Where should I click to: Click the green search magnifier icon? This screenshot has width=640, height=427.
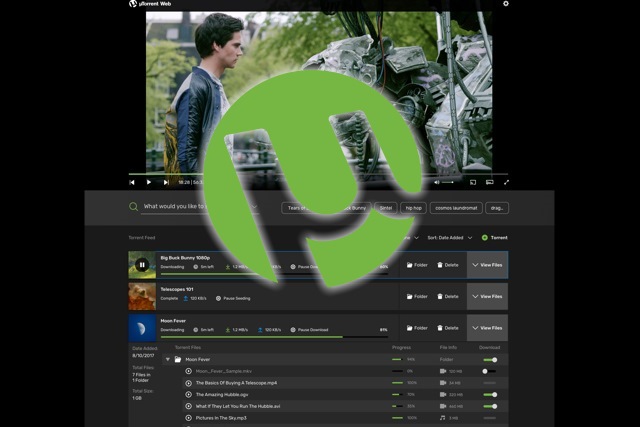point(133,207)
